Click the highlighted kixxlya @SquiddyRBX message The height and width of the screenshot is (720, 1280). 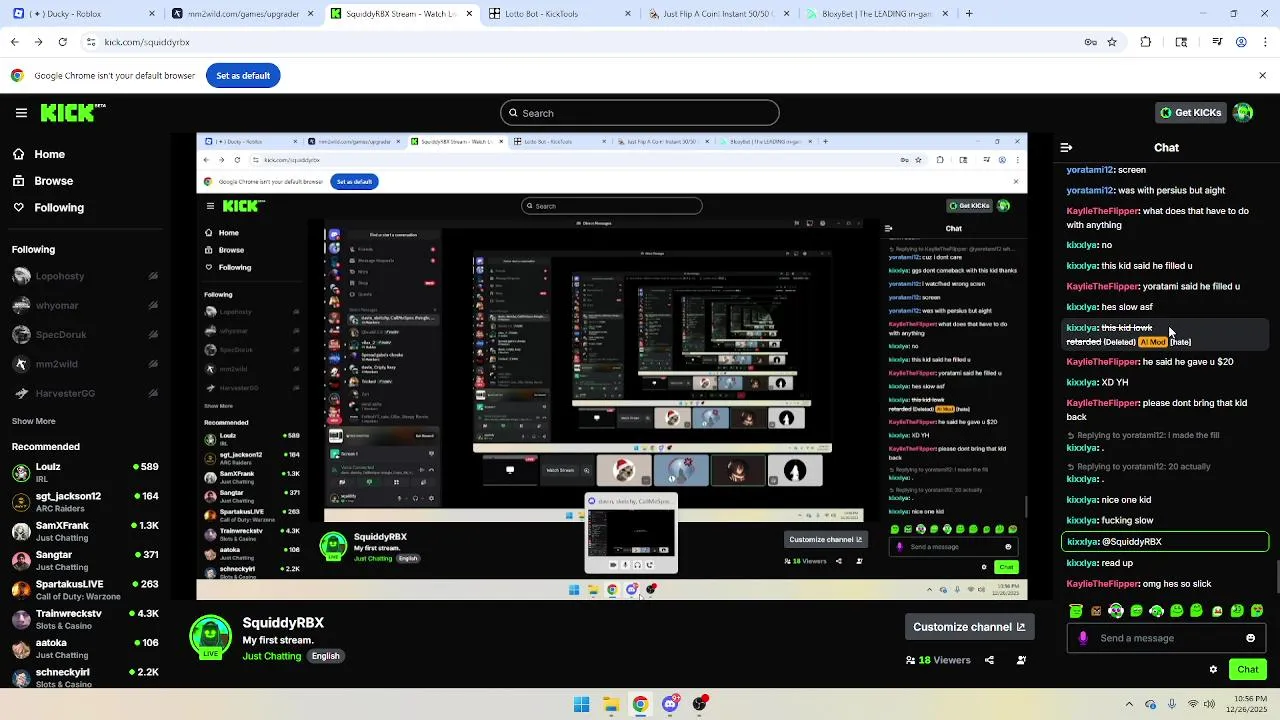tap(1165, 542)
